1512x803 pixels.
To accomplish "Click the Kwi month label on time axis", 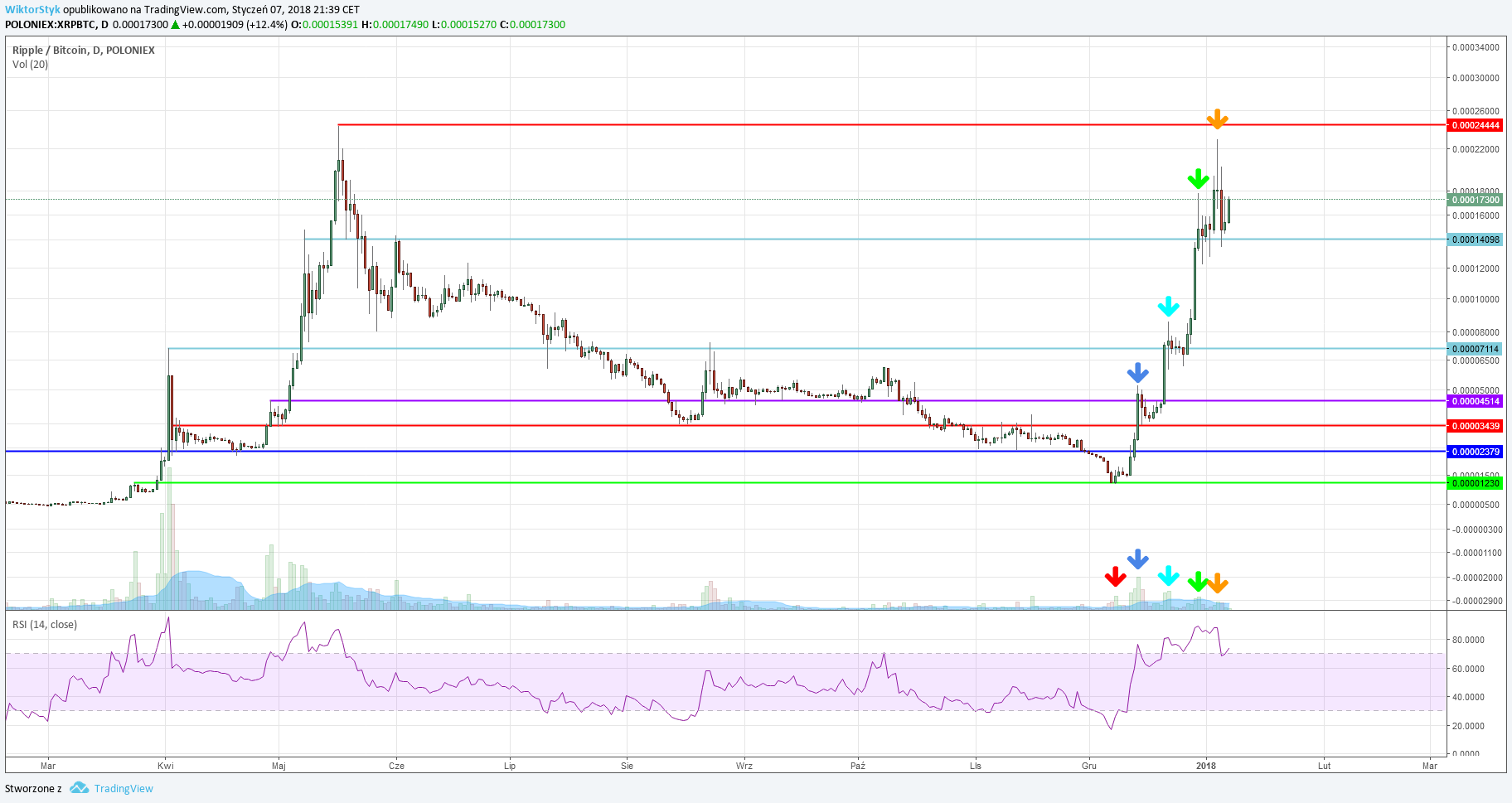I will coord(165,766).
